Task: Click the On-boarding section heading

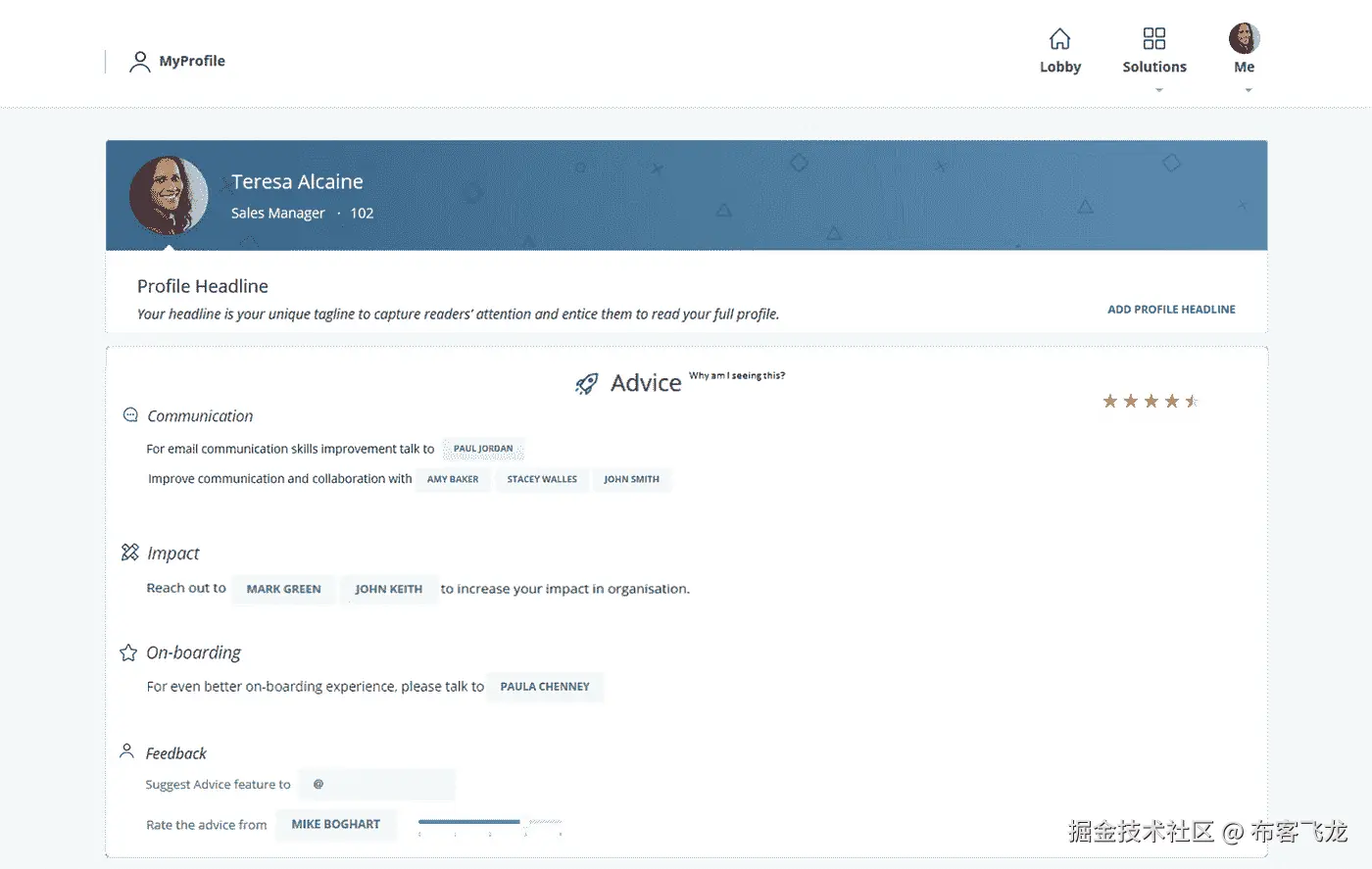Action: [x=193, y=652]
